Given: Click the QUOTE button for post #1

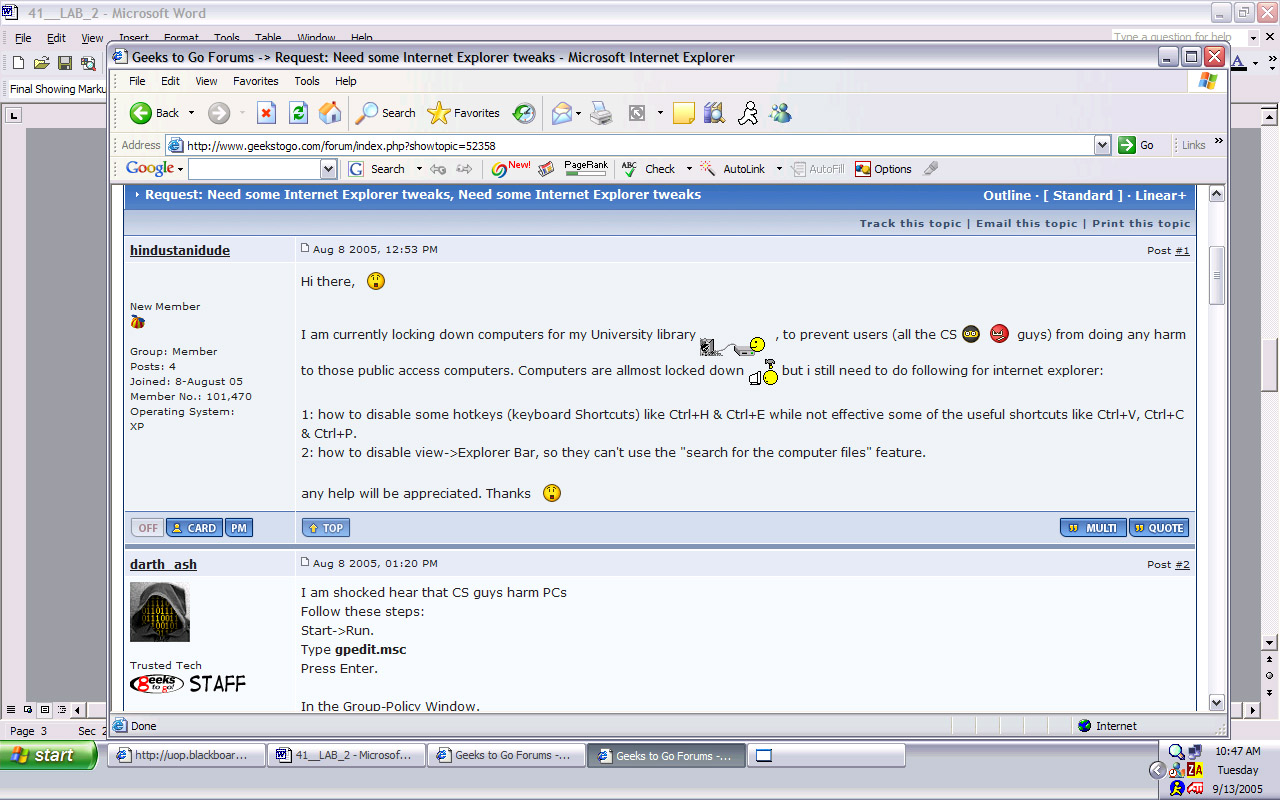Looking at the screenshot, I should point(1159,528).
